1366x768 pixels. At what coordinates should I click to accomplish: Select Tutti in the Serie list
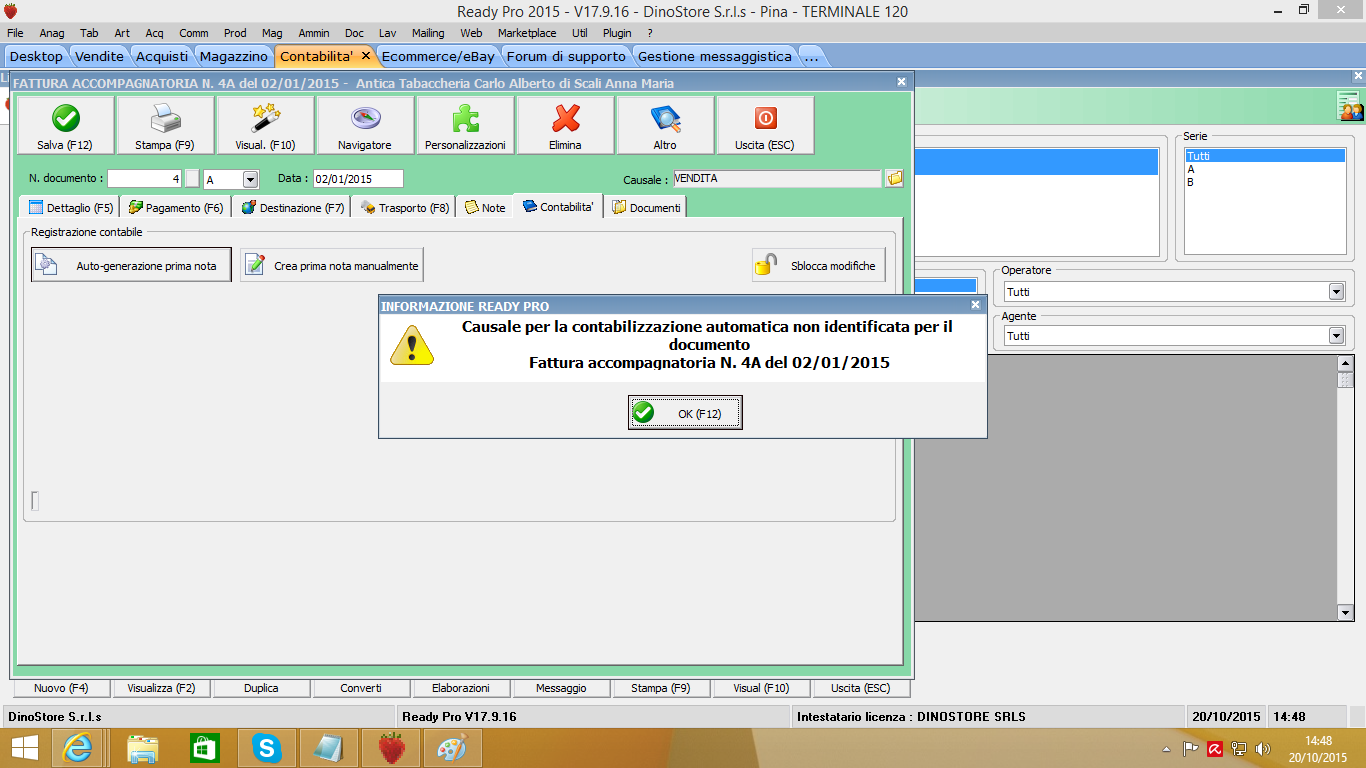click(x=1265, y=156)
